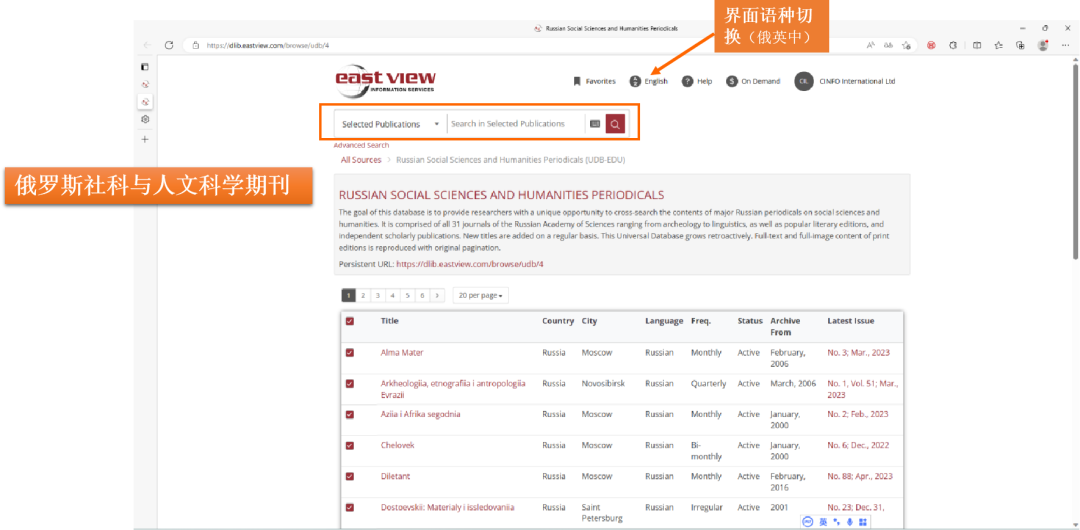Go to page 2 in pagination
Viewport: 1080px width, 530px height.
[x=363, y=296]
